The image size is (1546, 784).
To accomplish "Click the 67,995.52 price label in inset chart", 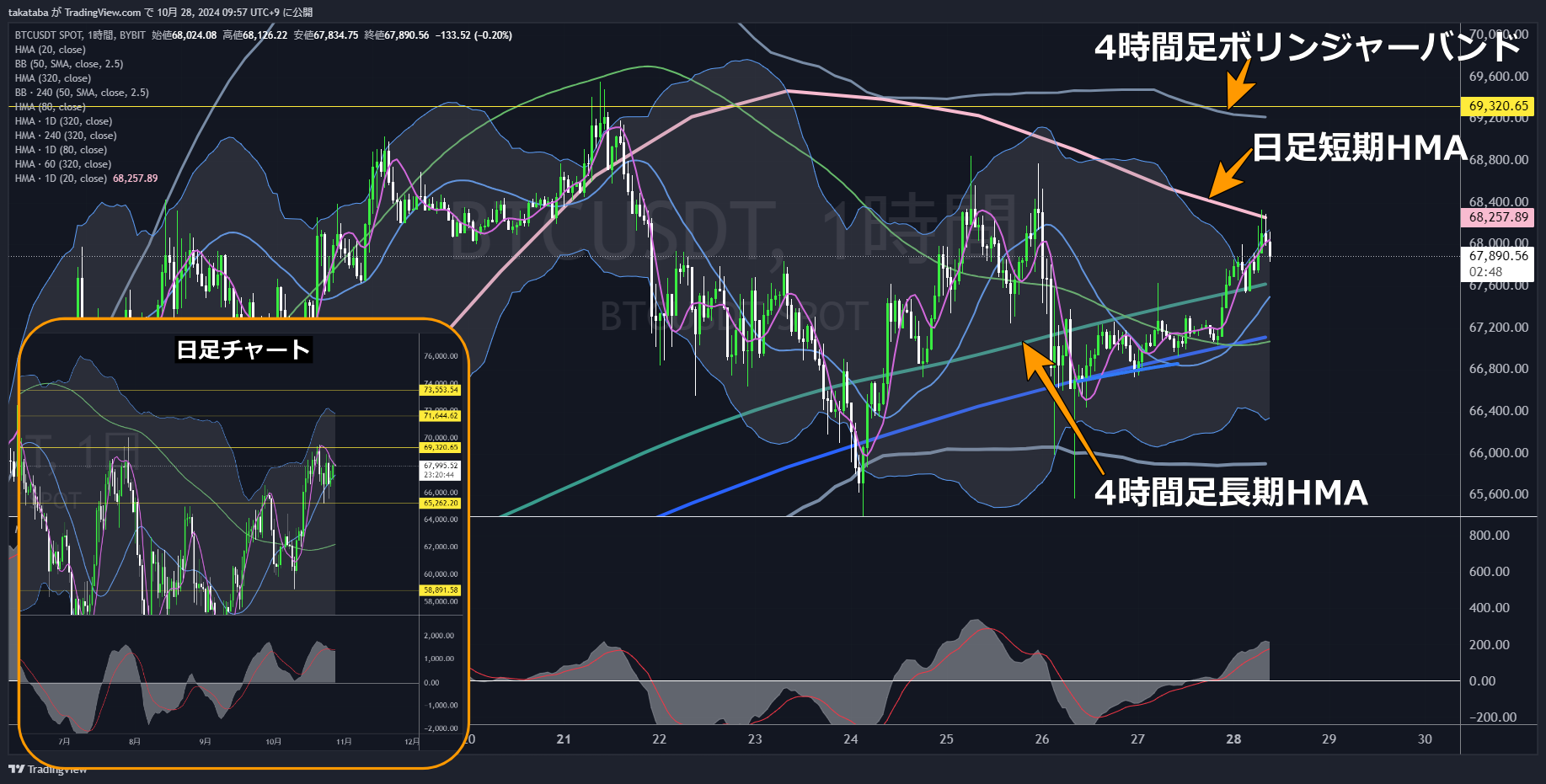I will (x=441, y=466).
